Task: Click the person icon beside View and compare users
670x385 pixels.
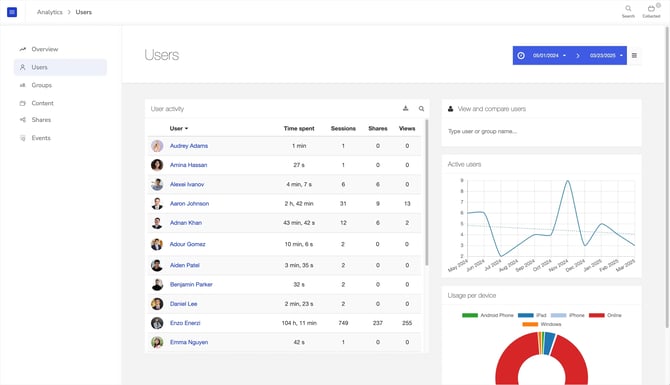Action: click(x=450, y=109)
